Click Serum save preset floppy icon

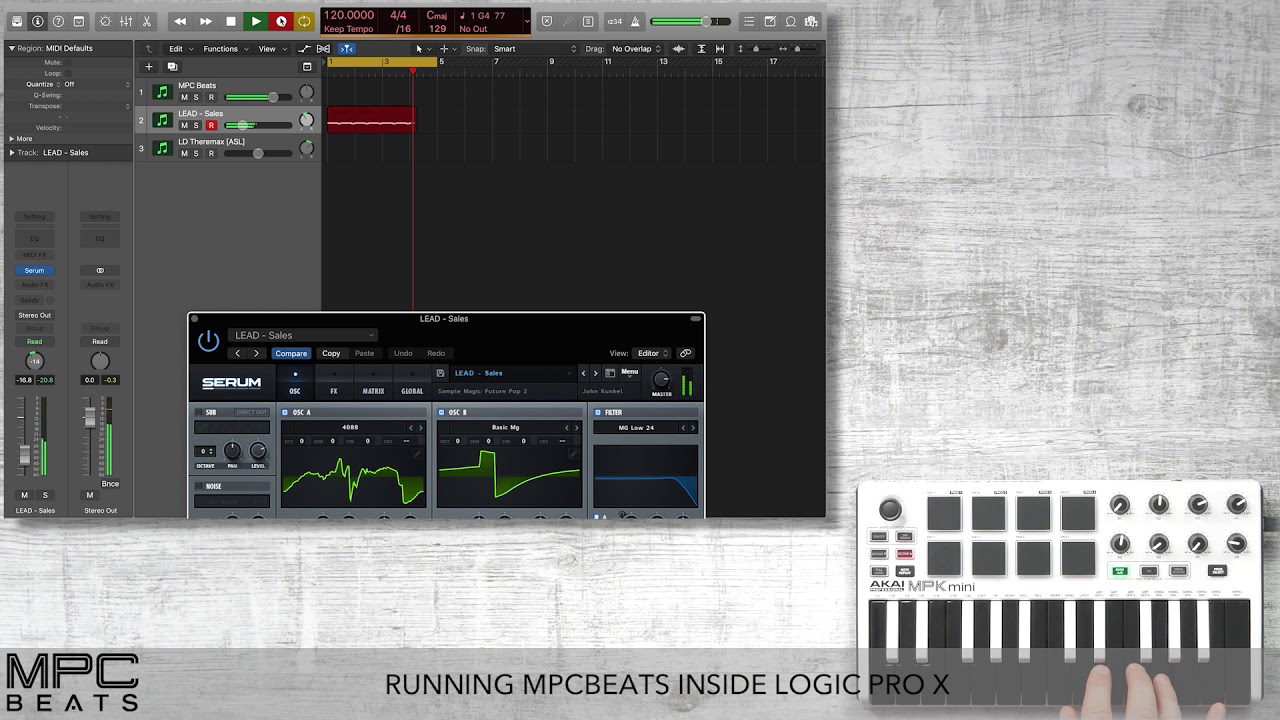(440, 373)
